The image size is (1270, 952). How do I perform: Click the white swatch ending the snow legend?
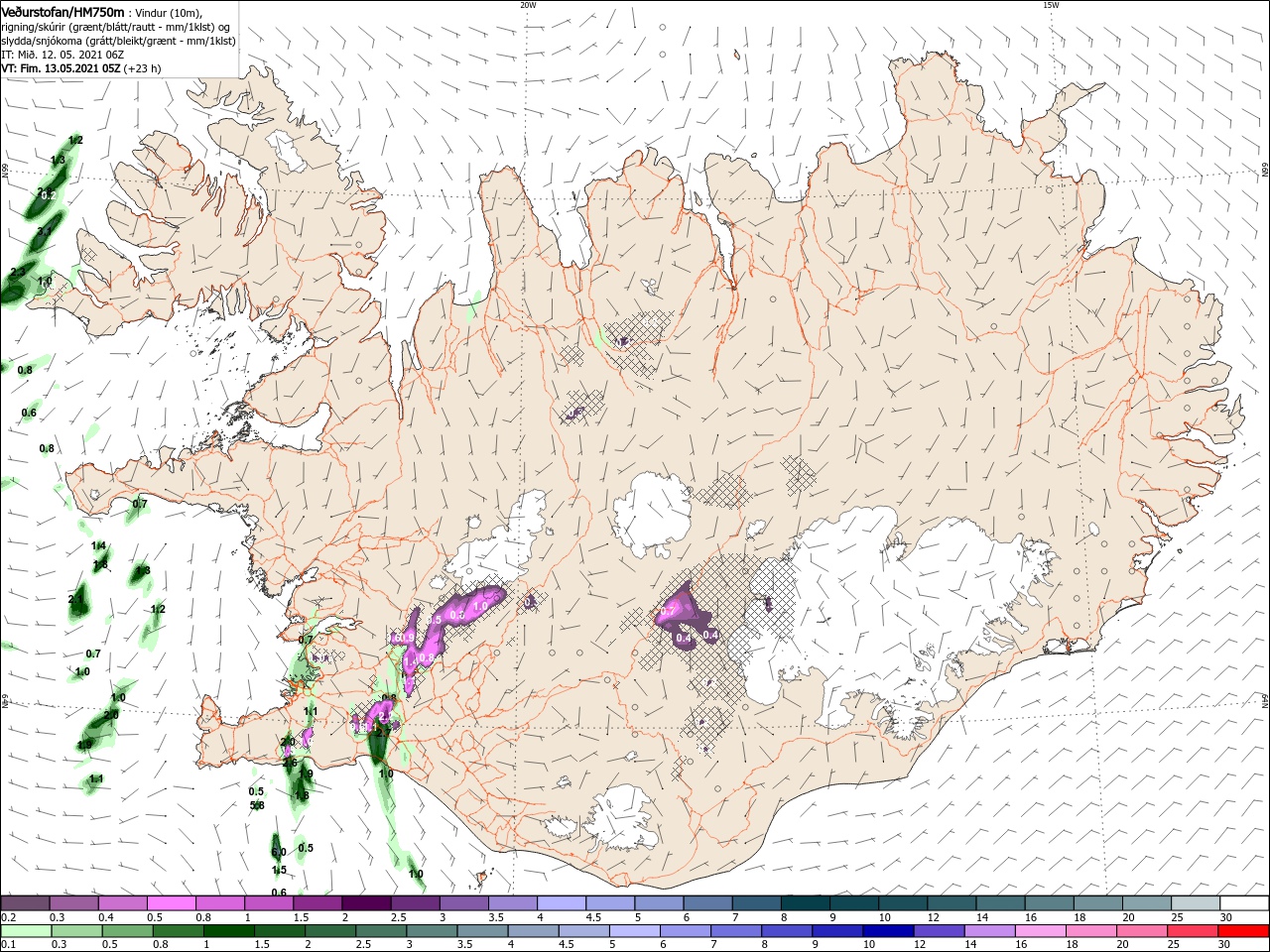[1244, 903]
